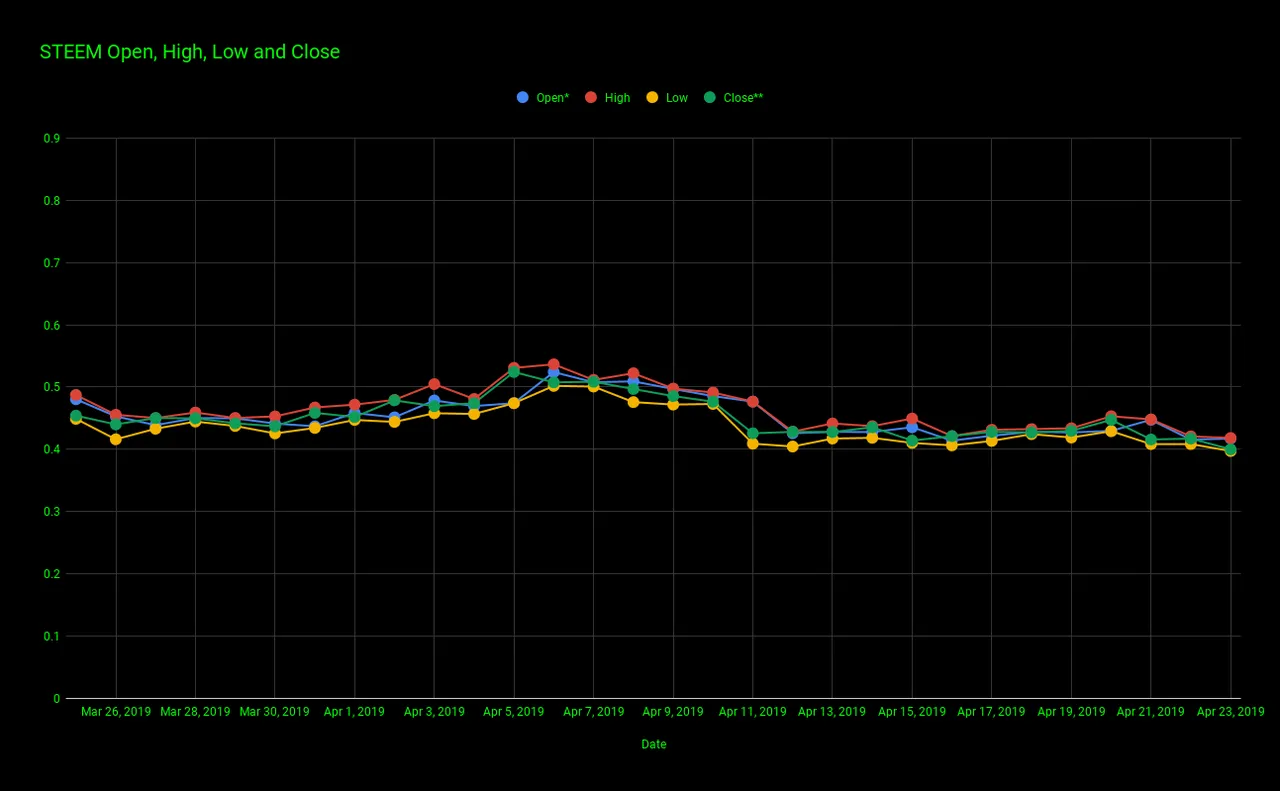Click the blue Open data point on Apr 2
This screenshot has width=1280, height=791.
tap(394, 417)
